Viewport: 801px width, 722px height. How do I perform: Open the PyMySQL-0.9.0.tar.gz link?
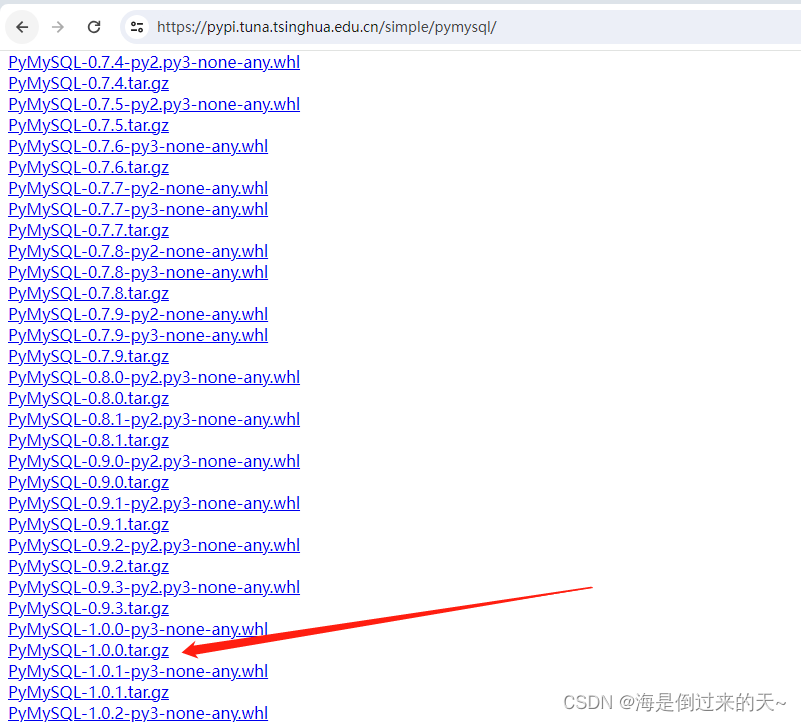point(88,482)
